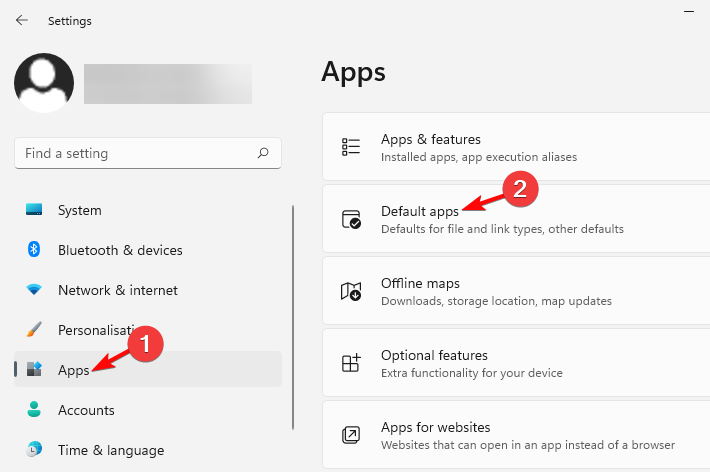Open Bluetooth & devices category
The image size is (710, 472).
click(x=148, y=250)
